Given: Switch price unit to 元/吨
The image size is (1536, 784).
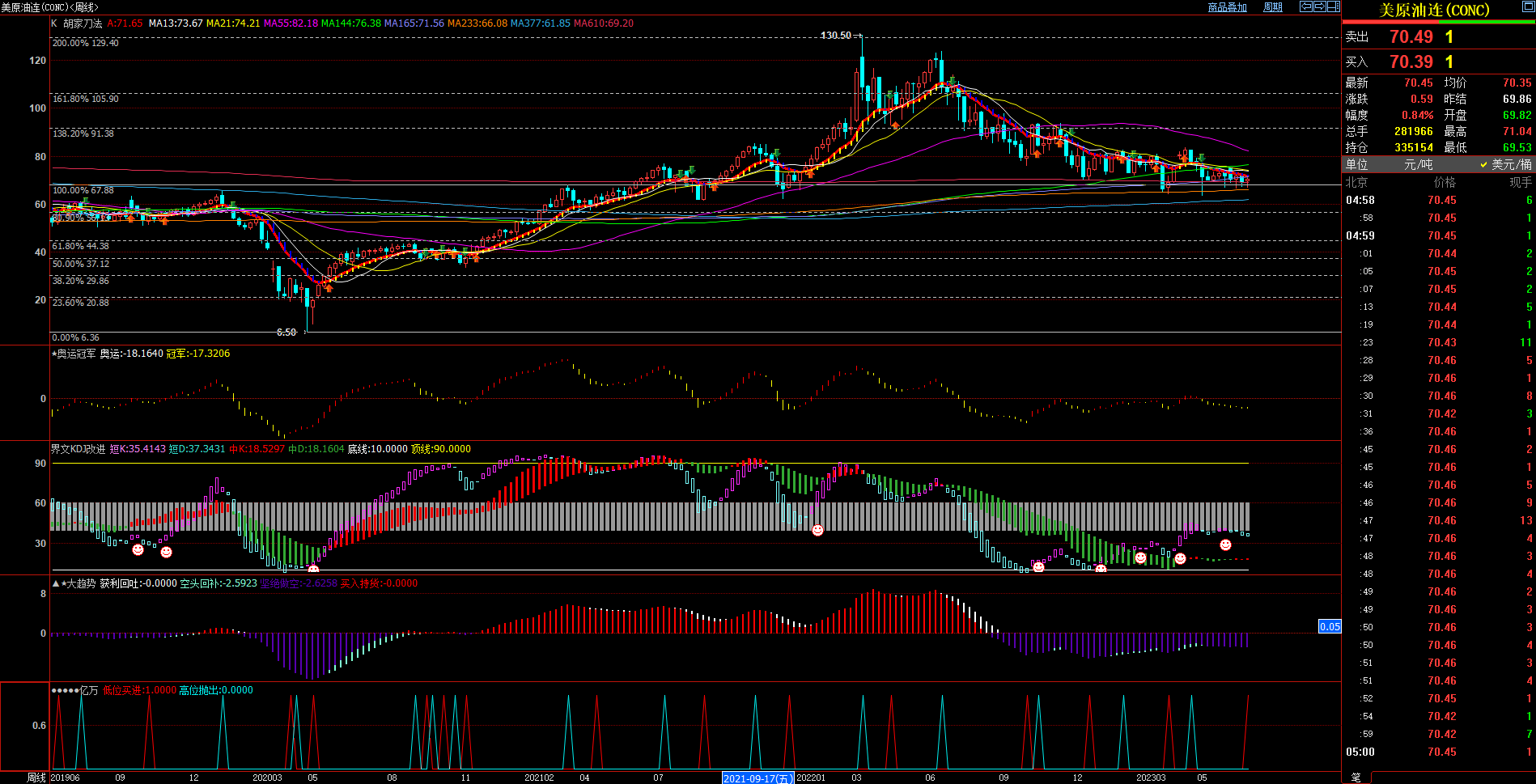Looking at the screenshot, I should [1418, 164].
